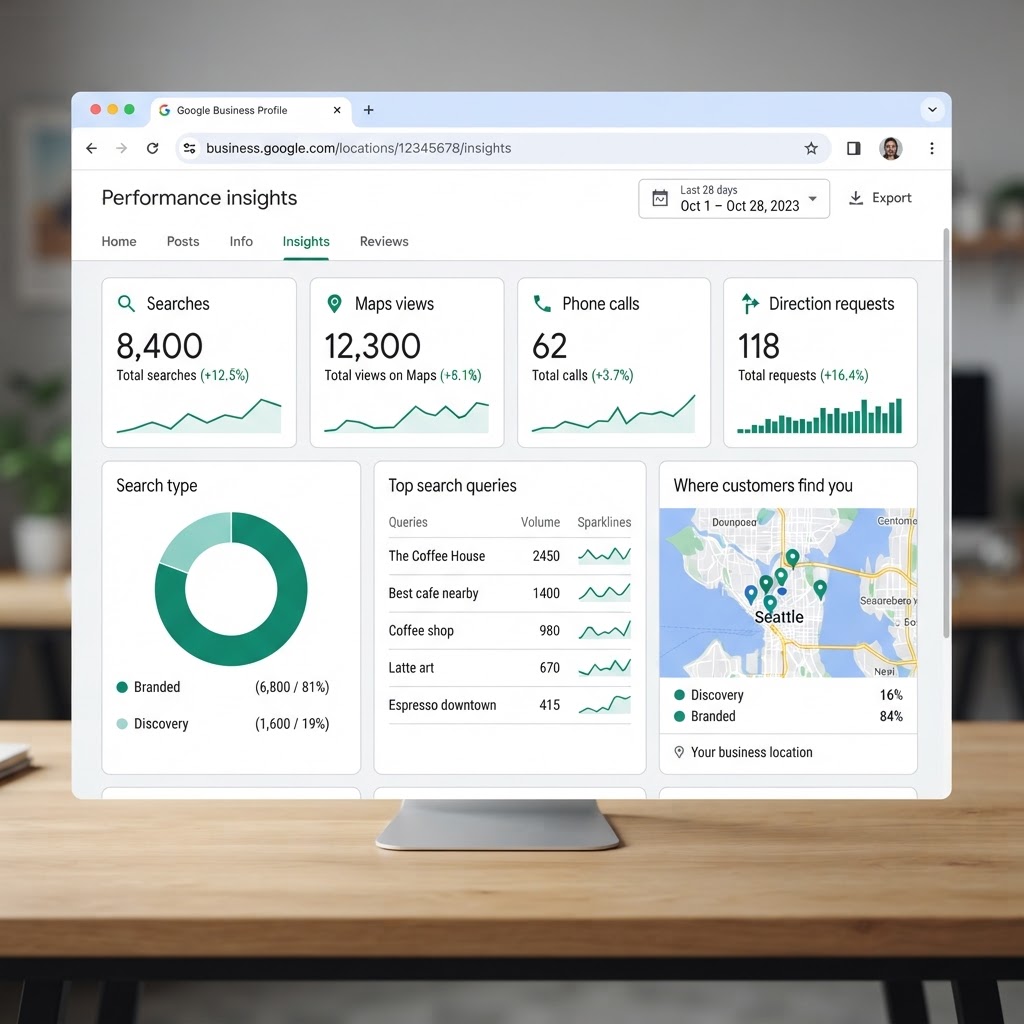Click the Direction requests bar chart
1024x1024 pixels.
(820, 416)
